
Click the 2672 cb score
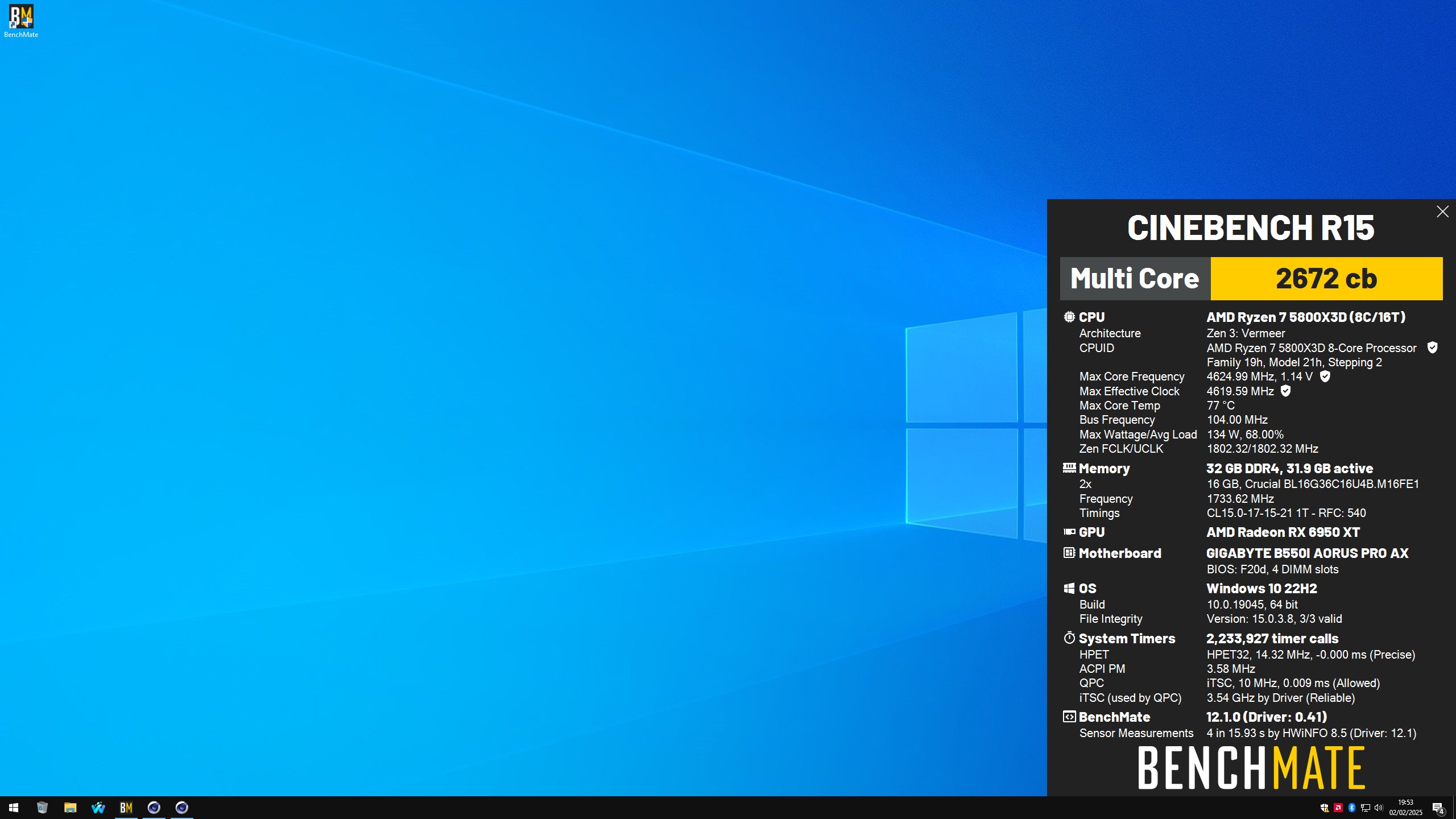1326,279
